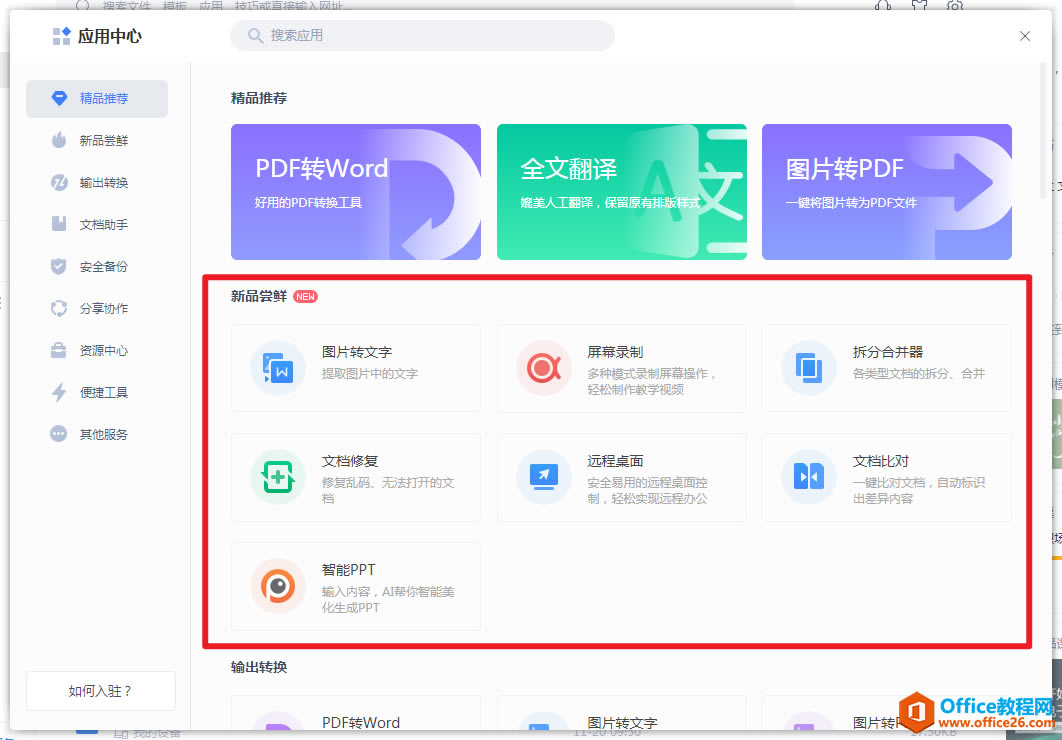Click the 搜索应用 search field
Viewport: 1062px width, 740px height.
tap(422, 35)
